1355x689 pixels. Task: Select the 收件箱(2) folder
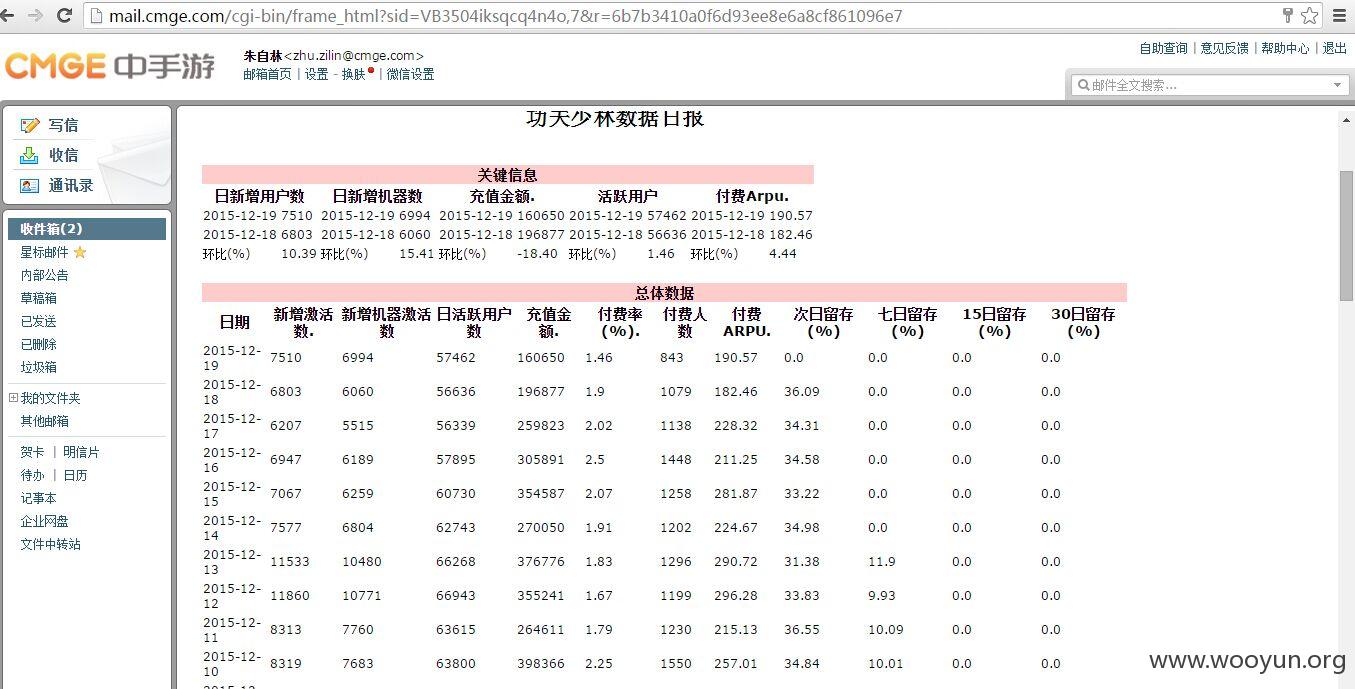(x=86, y=229)
